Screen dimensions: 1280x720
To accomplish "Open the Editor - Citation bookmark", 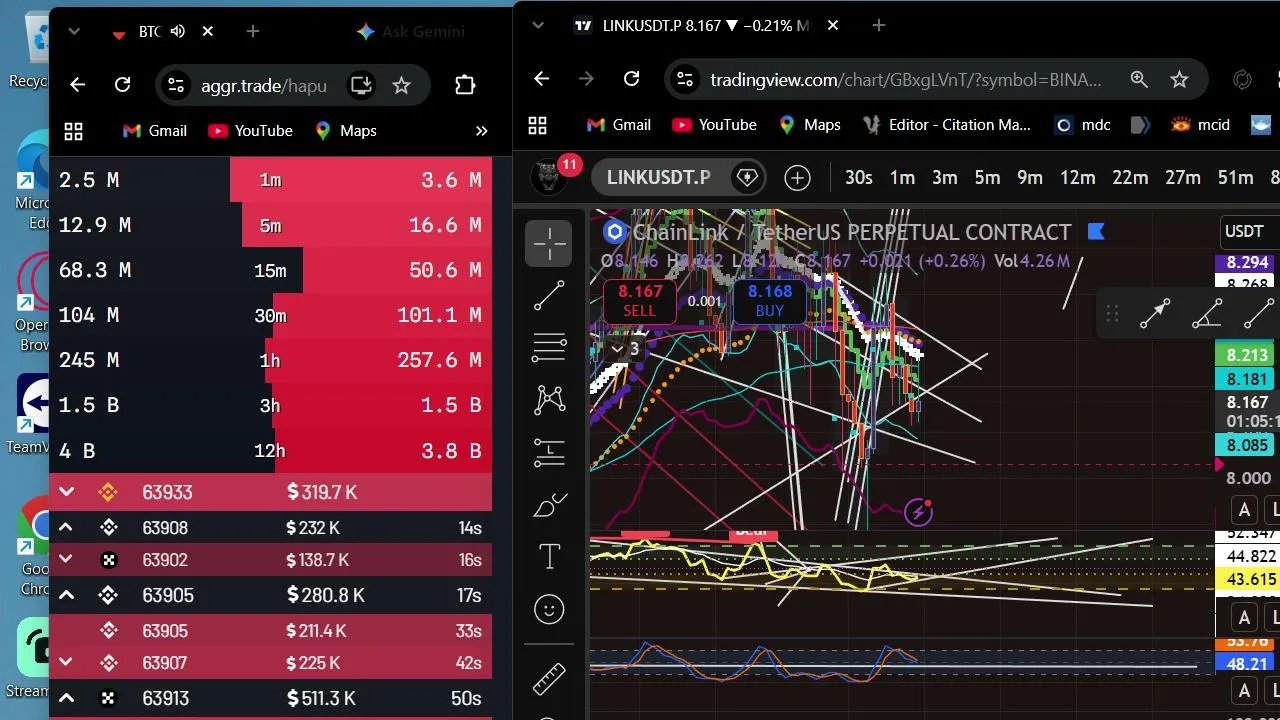I will [x=947, y=125].
